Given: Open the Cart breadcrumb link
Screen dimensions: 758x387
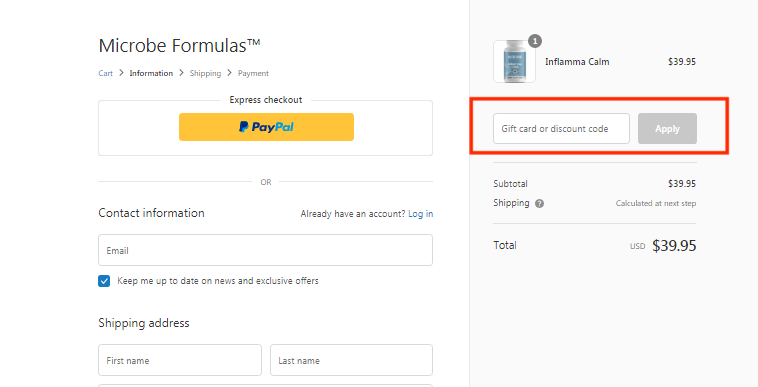Looking at the screenshot, I should 105,73.
